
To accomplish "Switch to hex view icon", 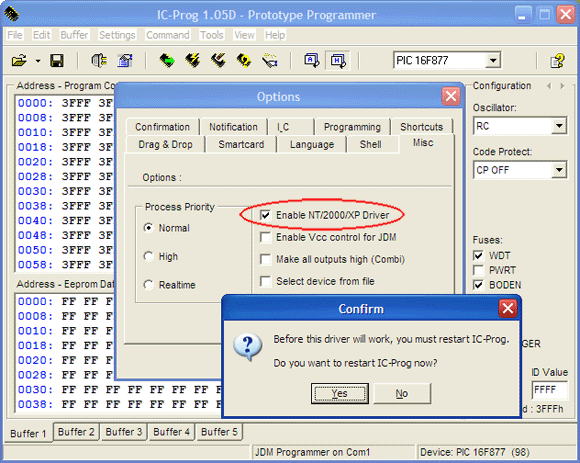I will pos(338,60).
